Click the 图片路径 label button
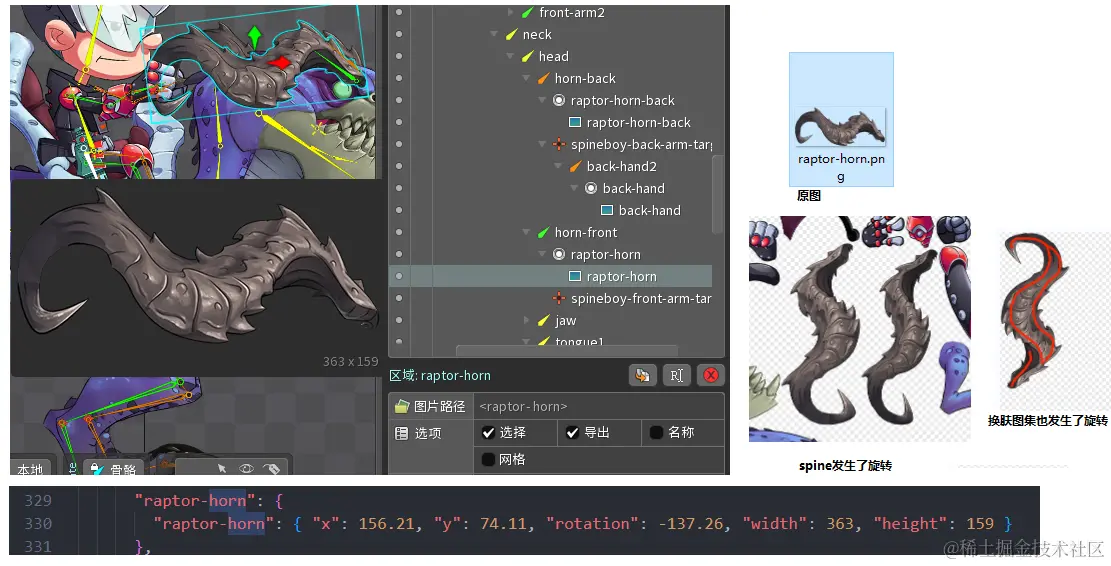Screen dimensions: 1111x566 pyautogui.click(x=431, y=407)
